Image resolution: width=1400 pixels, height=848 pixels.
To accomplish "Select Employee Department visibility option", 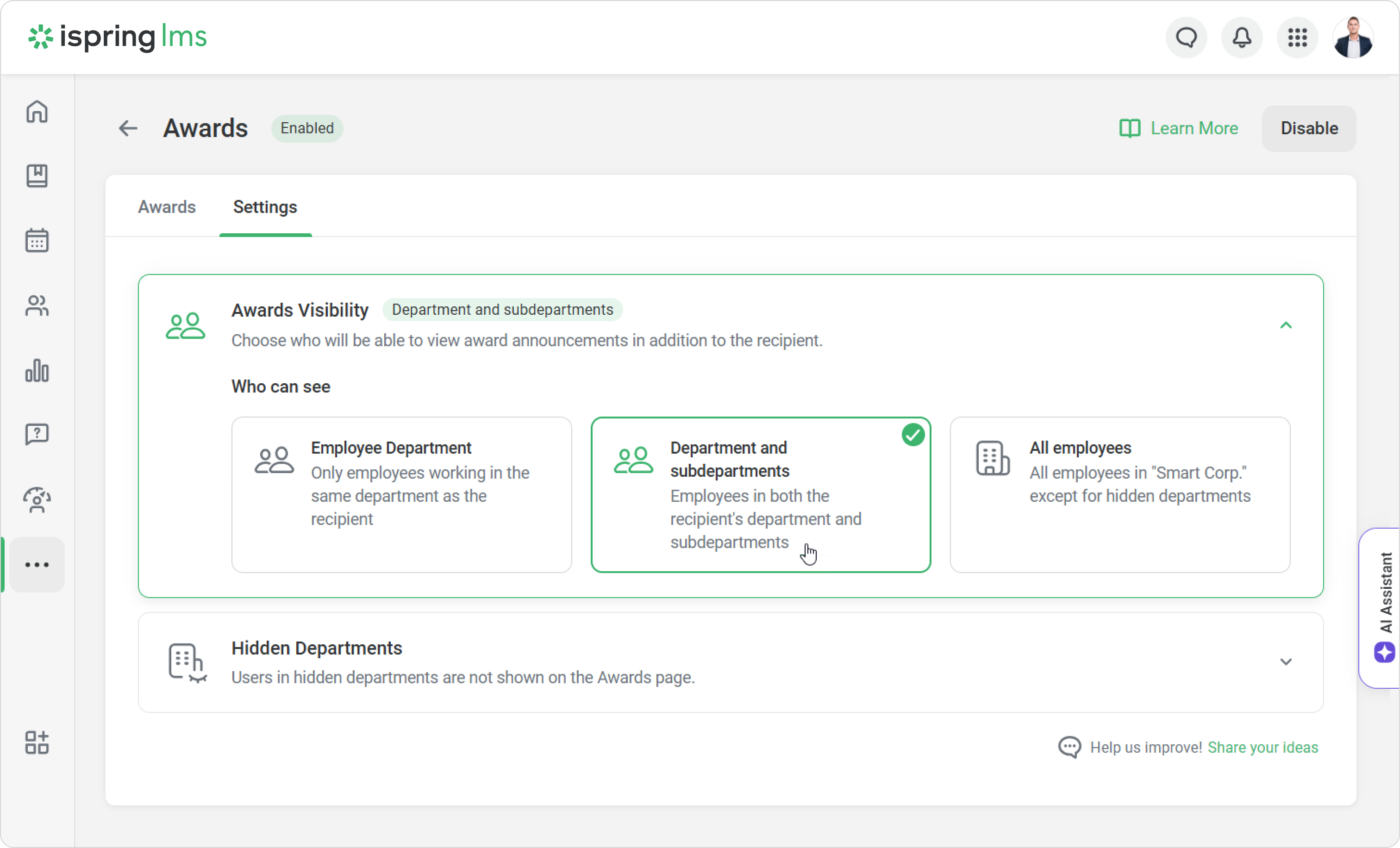I will tap(401, 494).
